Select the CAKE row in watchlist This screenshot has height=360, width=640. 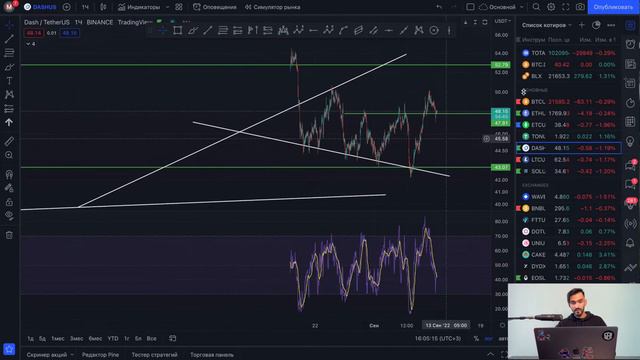click(569, 255)
